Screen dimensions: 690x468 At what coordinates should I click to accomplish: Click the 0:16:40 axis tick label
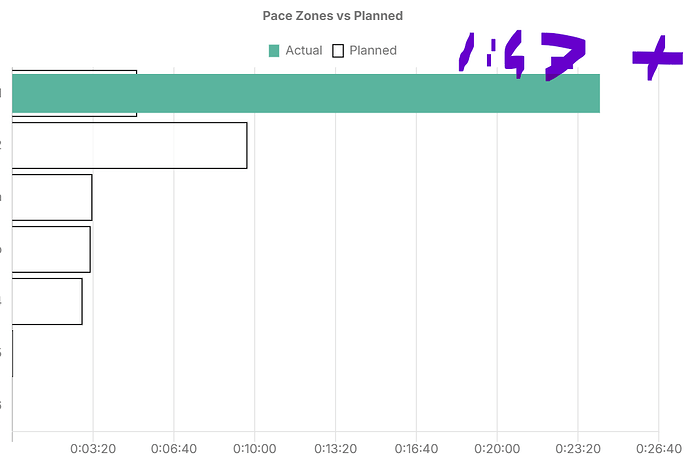click(416, 449)
